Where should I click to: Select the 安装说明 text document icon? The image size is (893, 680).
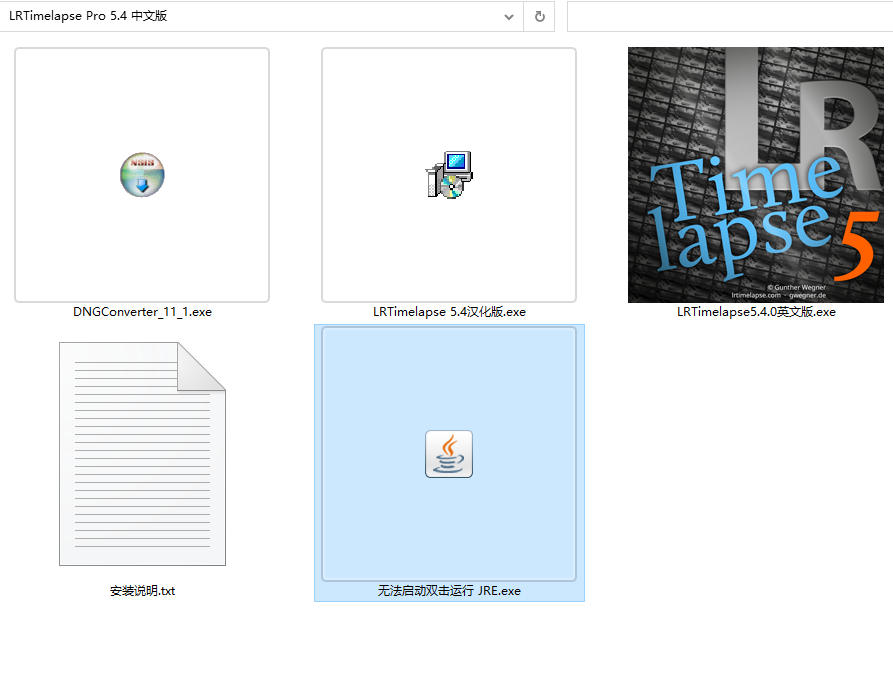tap(142, 454)
